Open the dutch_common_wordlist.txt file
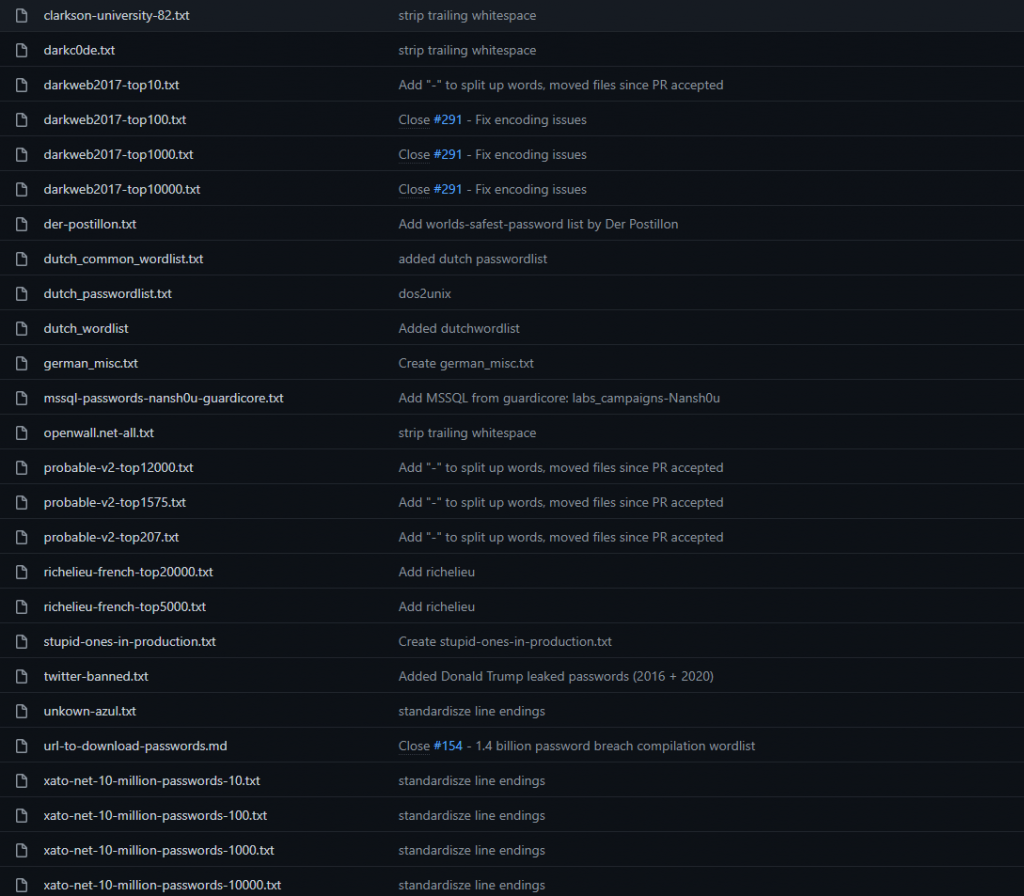 click(x=123, y=259)
